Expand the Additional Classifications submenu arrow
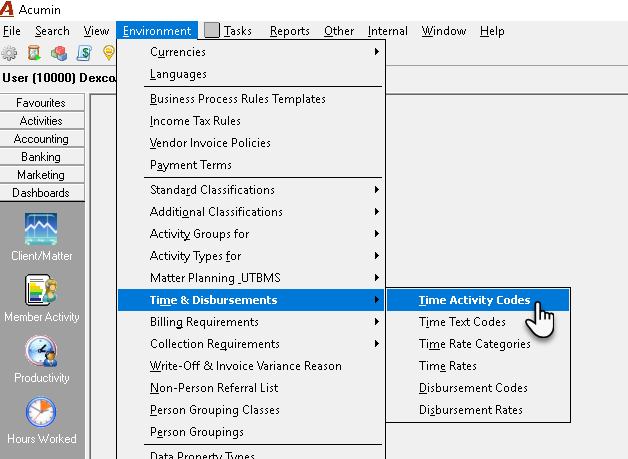The width and height of the screenshot is (628, 459). (x=376, y=211)
